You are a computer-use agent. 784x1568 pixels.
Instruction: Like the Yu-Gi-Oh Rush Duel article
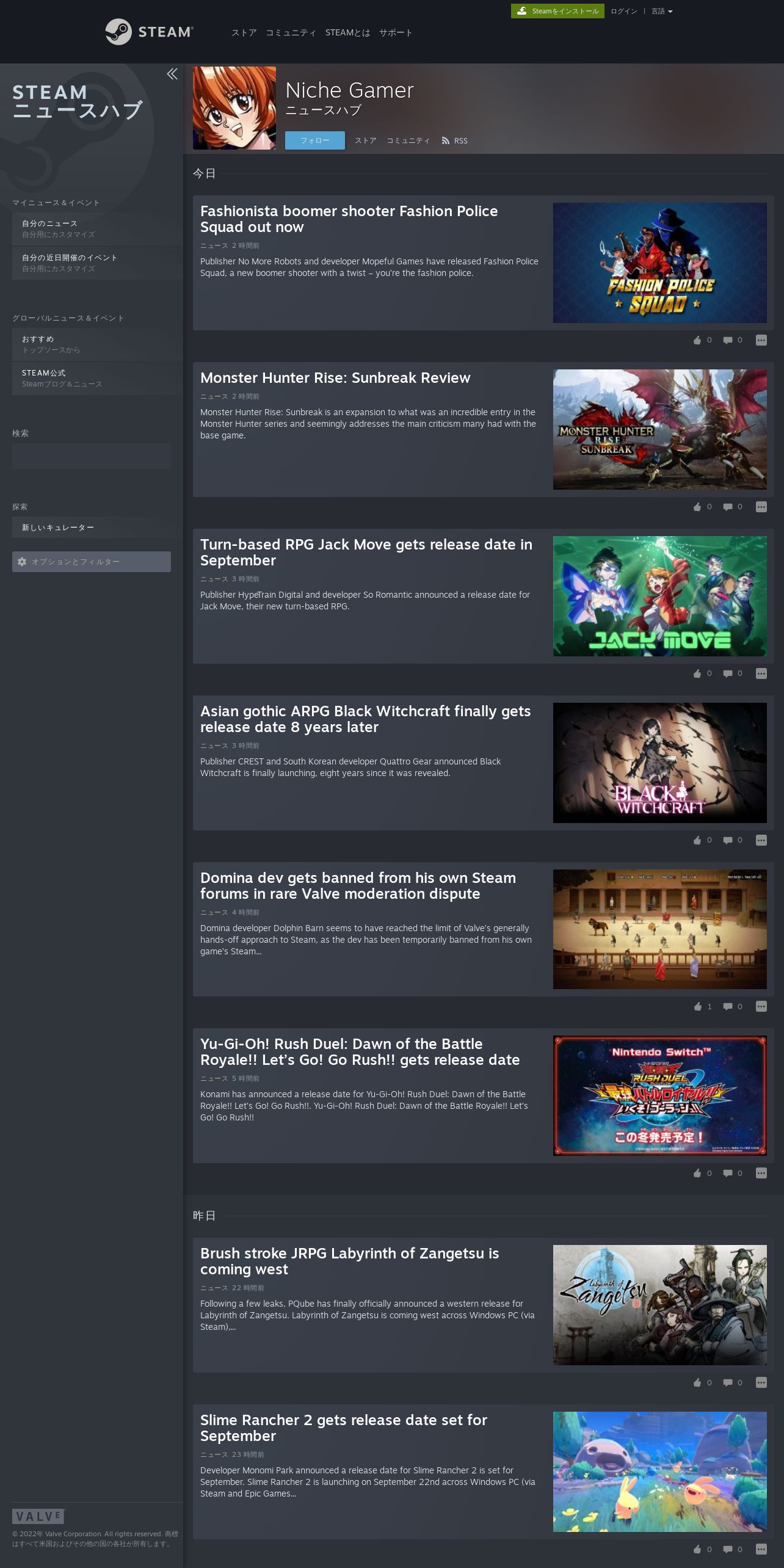pos(697,1173)
